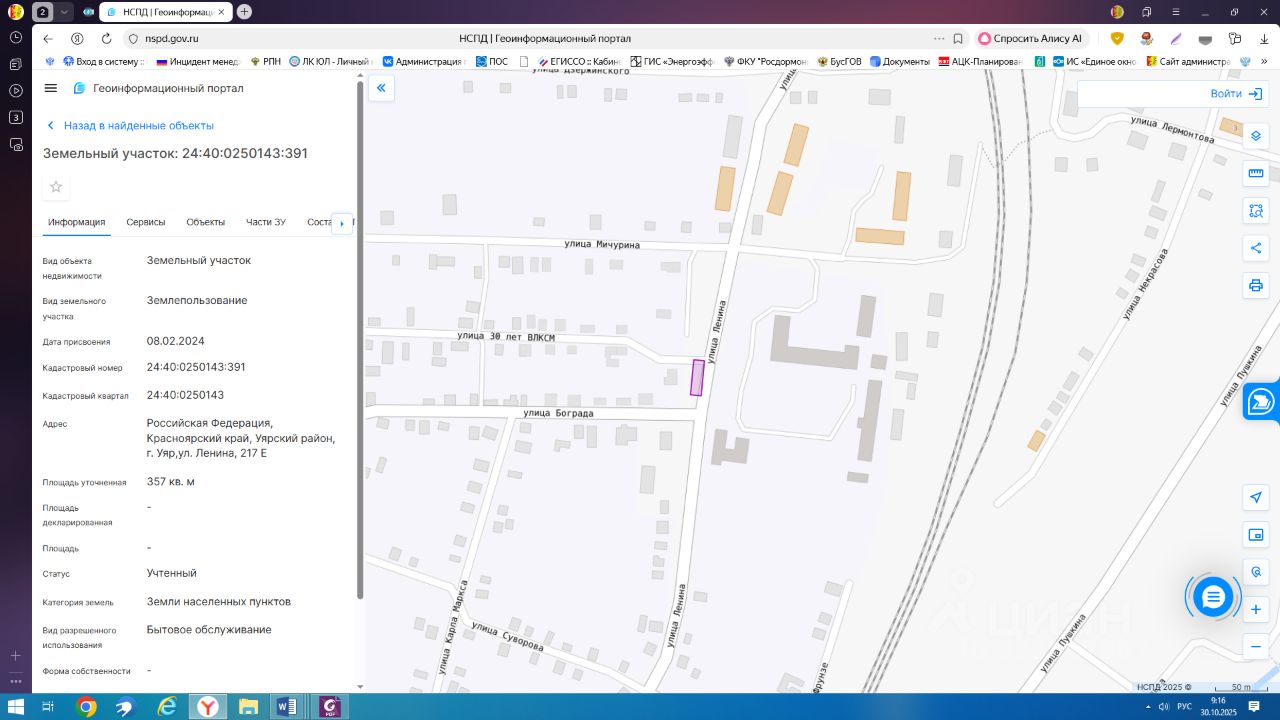Click the Бытовое обслуживание value

point(209,630)
